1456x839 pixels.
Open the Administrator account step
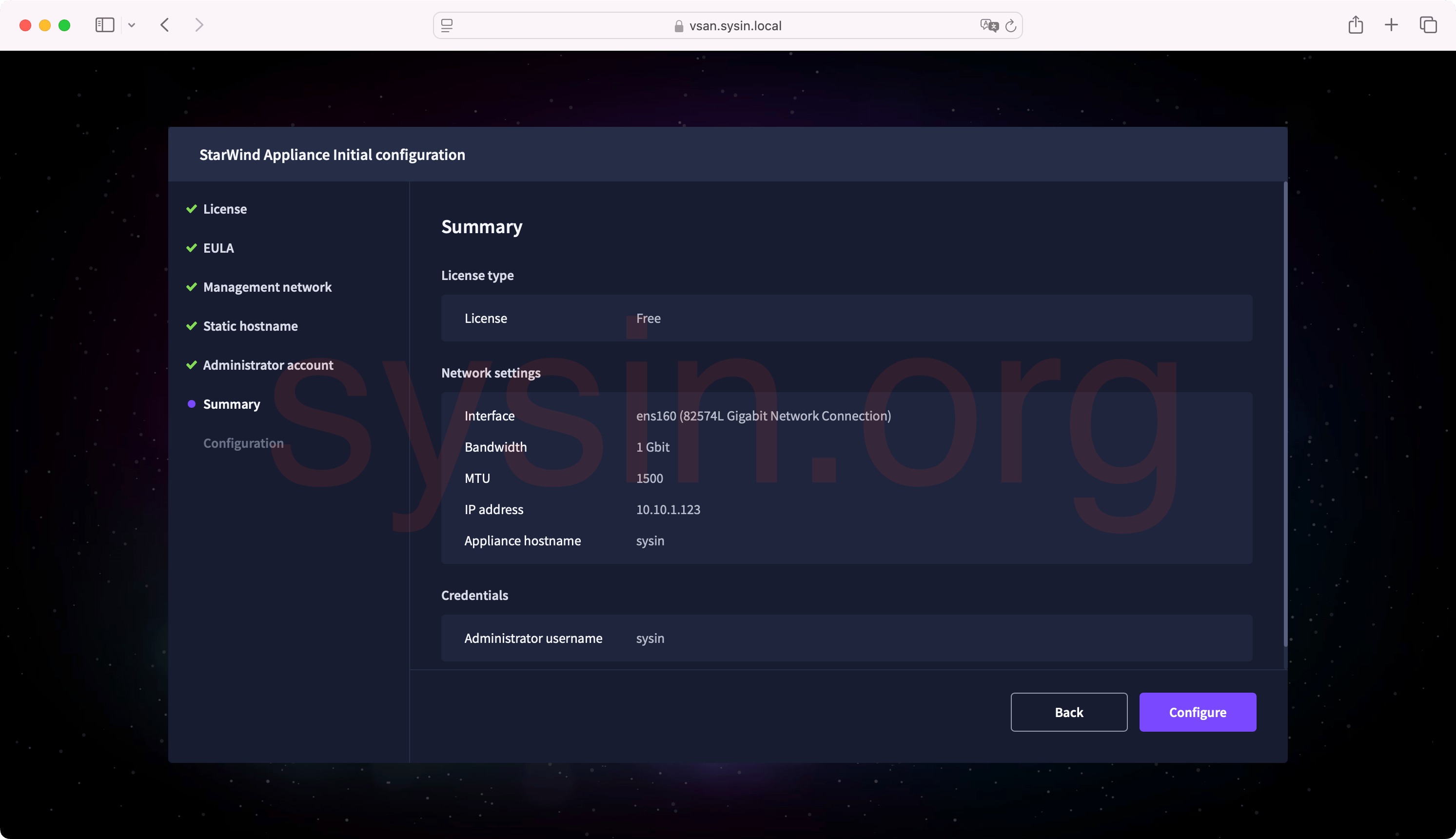pos(268,365)
